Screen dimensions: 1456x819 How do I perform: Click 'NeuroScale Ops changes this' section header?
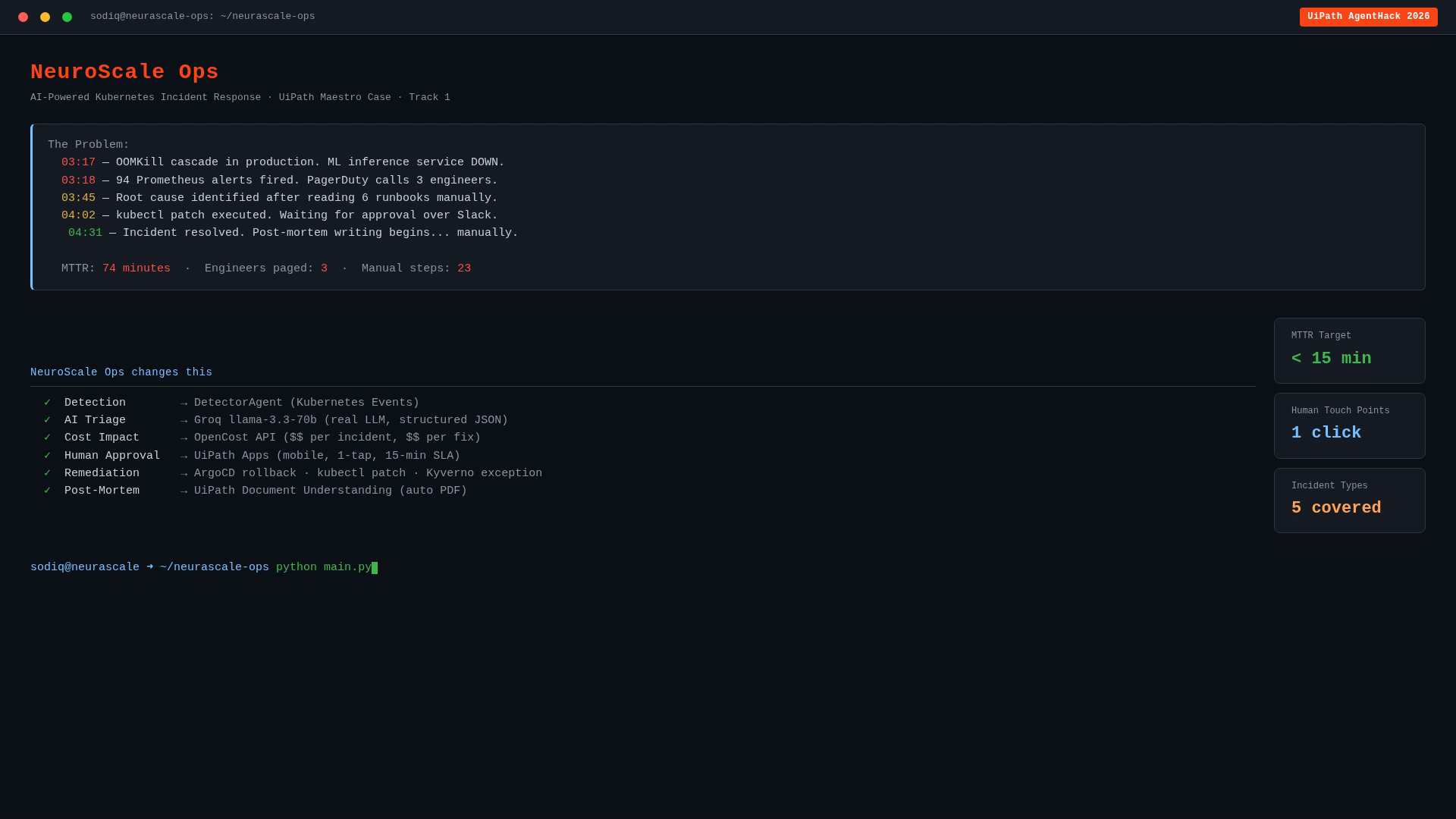(121, 372)
